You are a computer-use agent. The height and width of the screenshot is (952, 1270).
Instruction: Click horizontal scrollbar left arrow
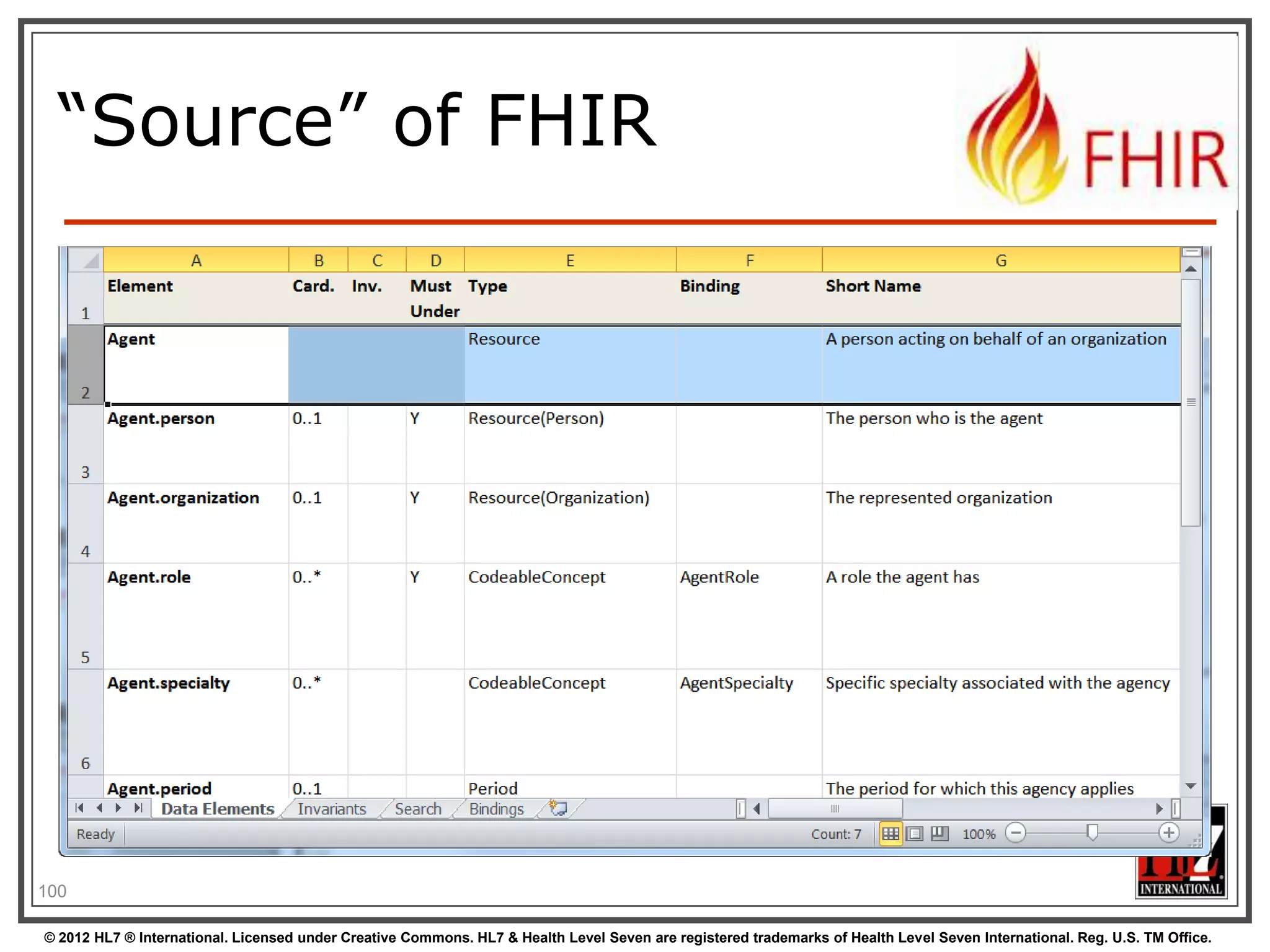pos(757,809)
